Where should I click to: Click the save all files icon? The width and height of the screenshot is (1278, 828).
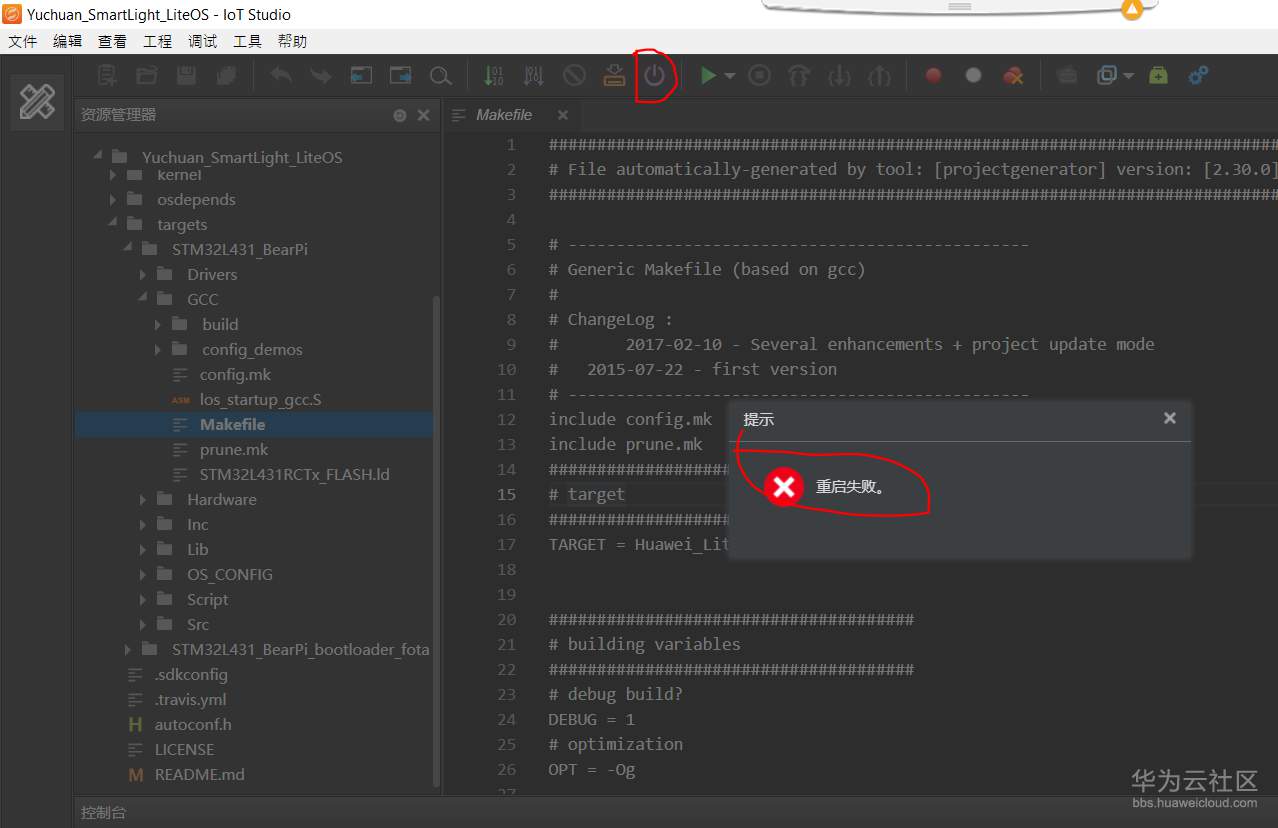pyautogui.click(x=226, y=75)
